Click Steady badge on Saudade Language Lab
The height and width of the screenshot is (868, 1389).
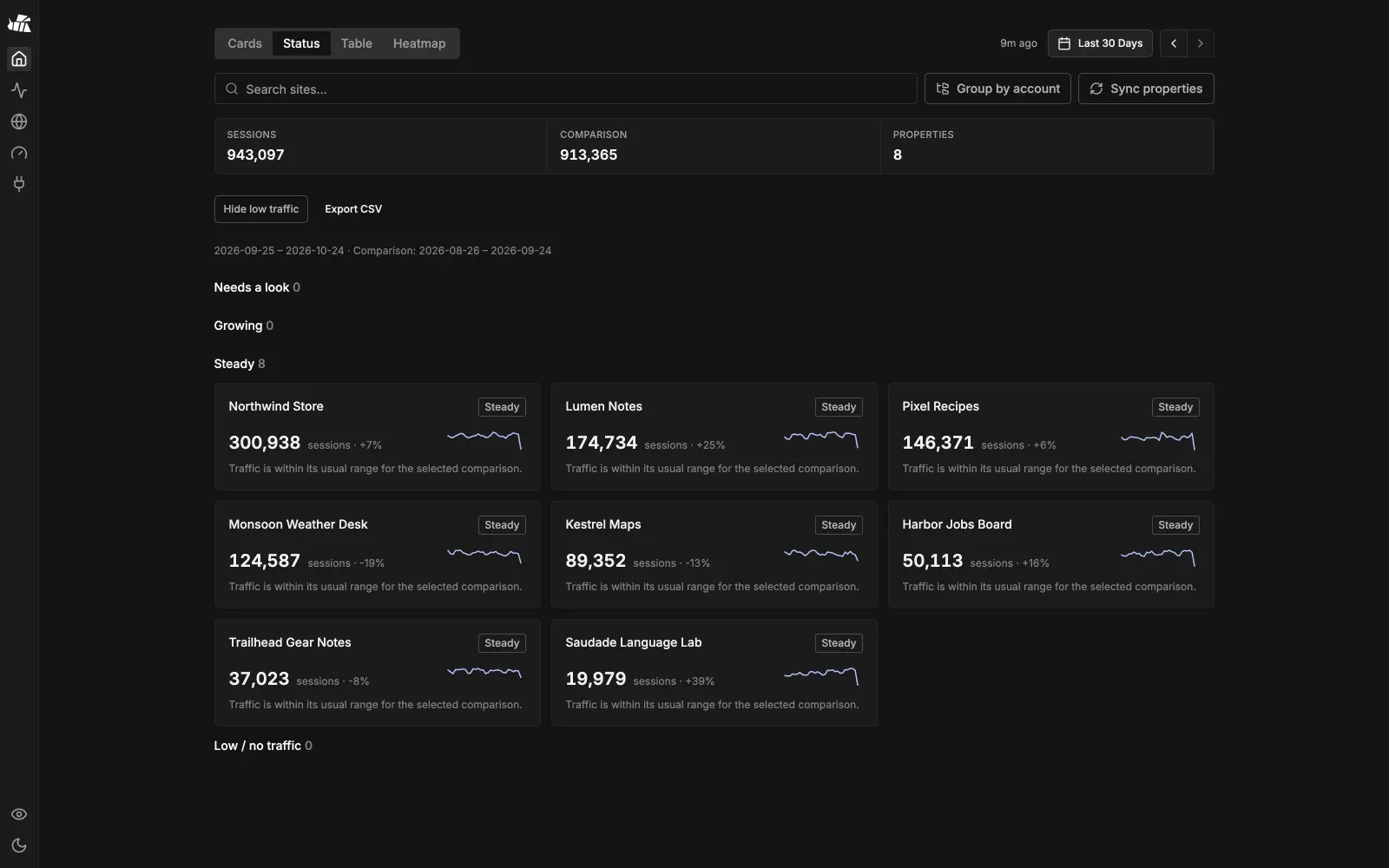pos(839,643)
